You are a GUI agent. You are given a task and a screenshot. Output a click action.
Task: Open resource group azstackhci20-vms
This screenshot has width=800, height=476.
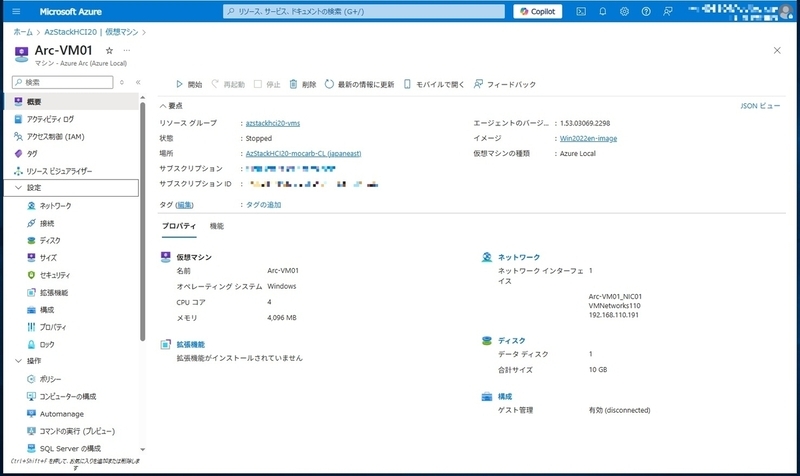[273, 123]
